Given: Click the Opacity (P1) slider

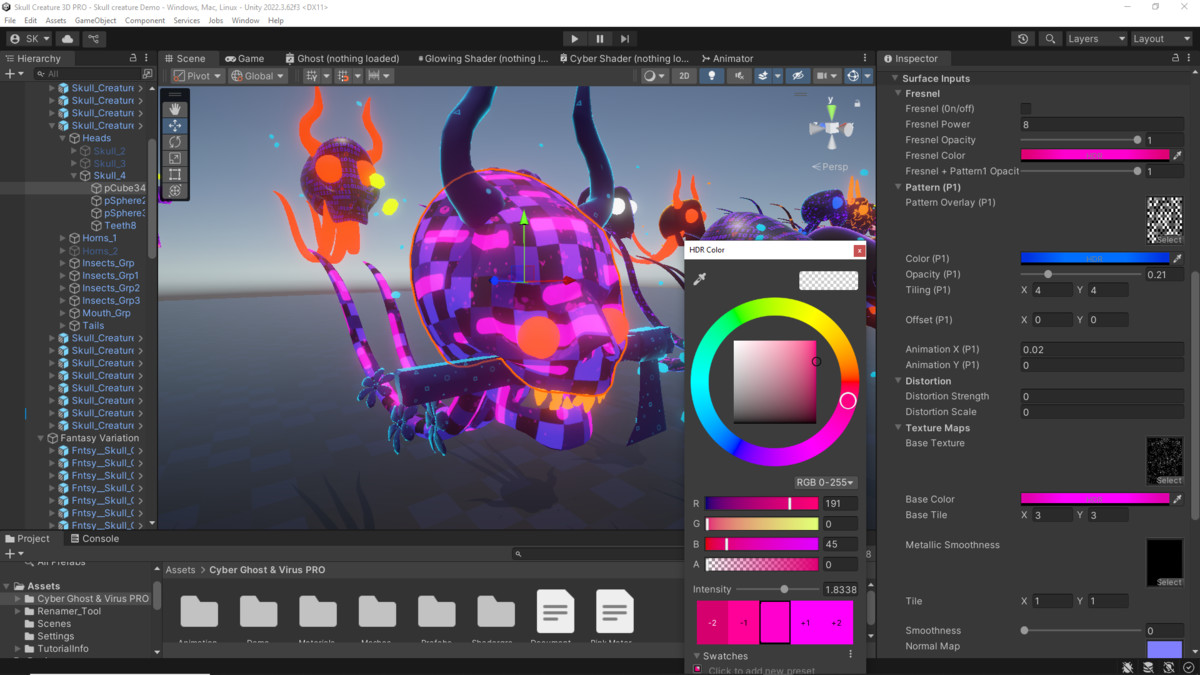Looking at the screenshot, I should point(1079,274).
